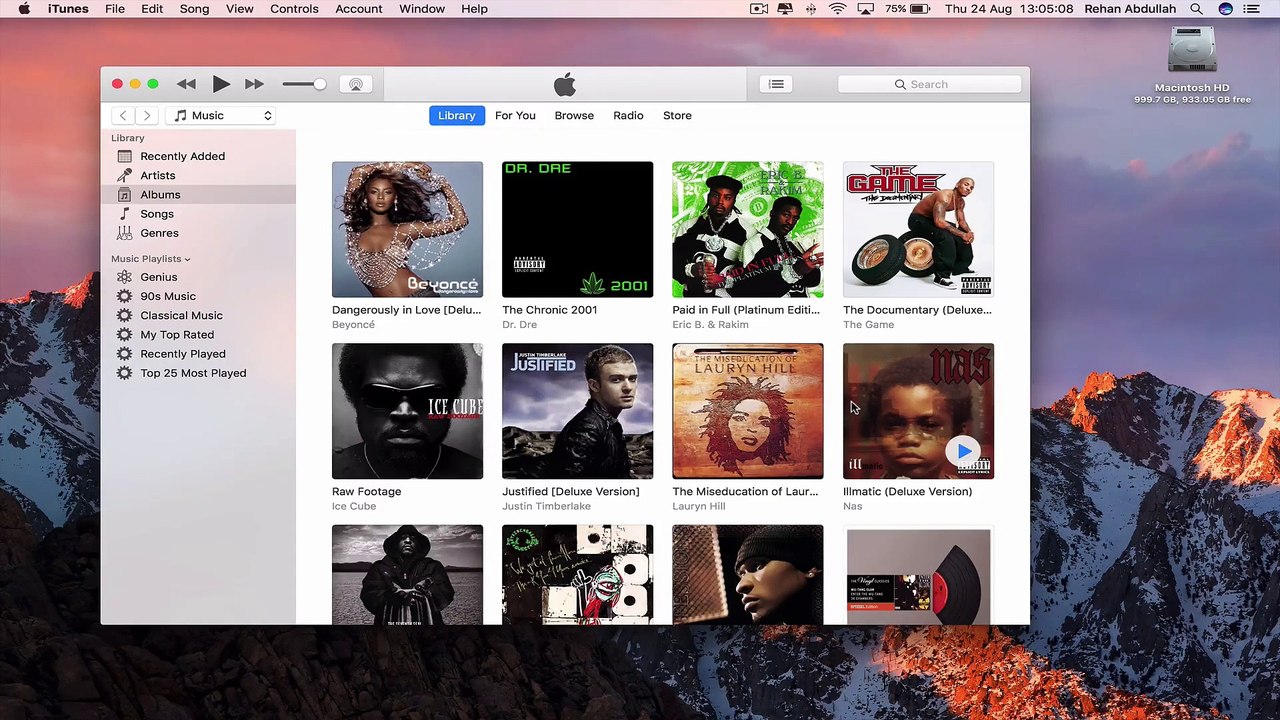Click the Siri icon in menu bar
The image size is (1280, 720).
pos(1225,9)
